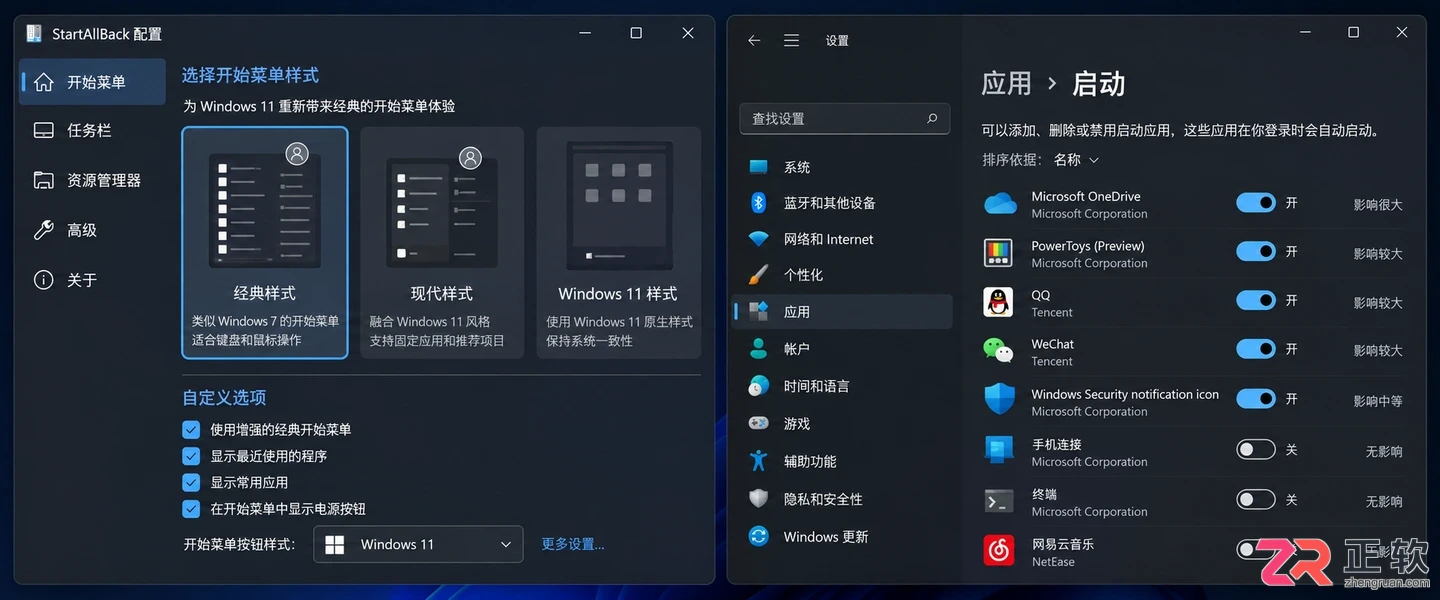Click the home icon beside 开始菜单

(x=43, y=82)
